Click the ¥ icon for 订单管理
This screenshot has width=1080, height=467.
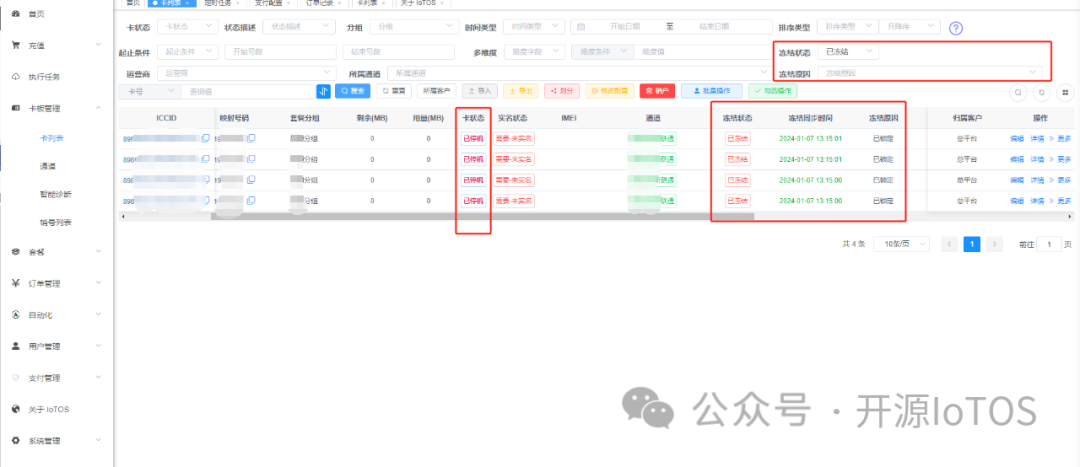tap(15, 283)
